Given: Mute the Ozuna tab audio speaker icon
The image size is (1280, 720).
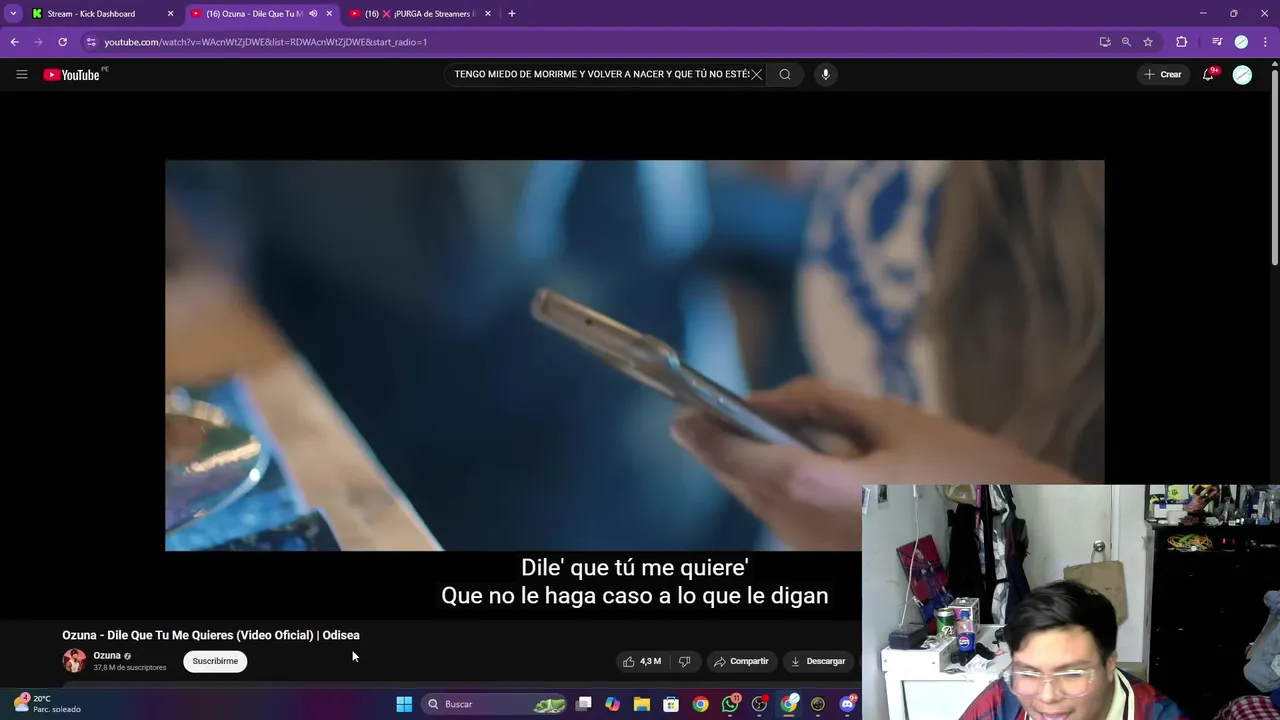Looking at the screenshot, I should pos(313,14).
